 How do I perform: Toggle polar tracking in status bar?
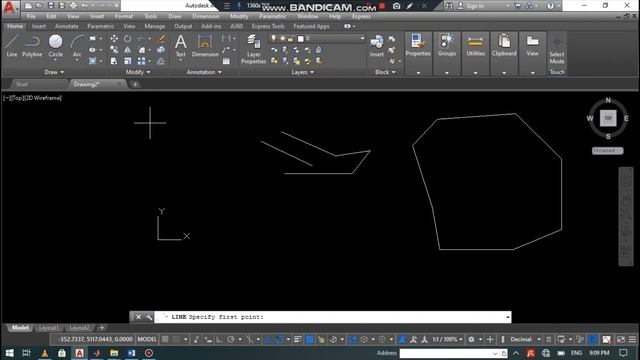(231, 339)
